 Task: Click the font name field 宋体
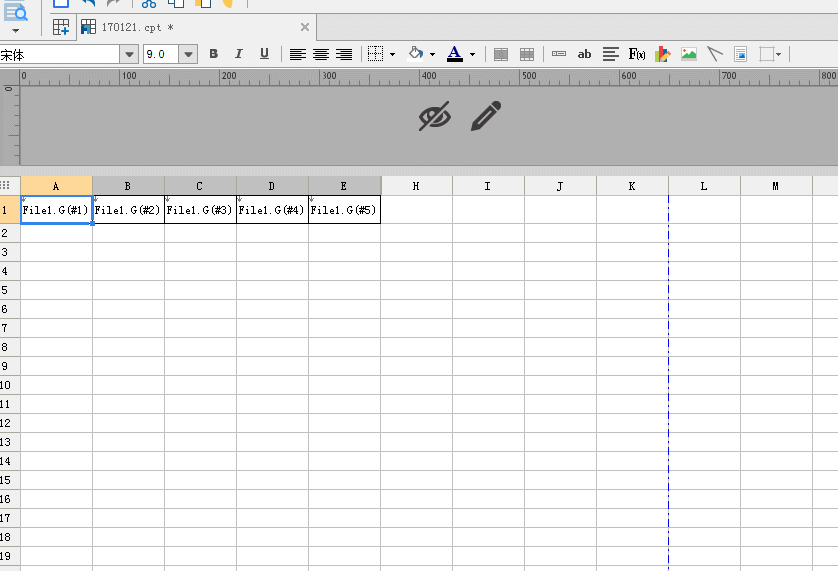(59, 55)
